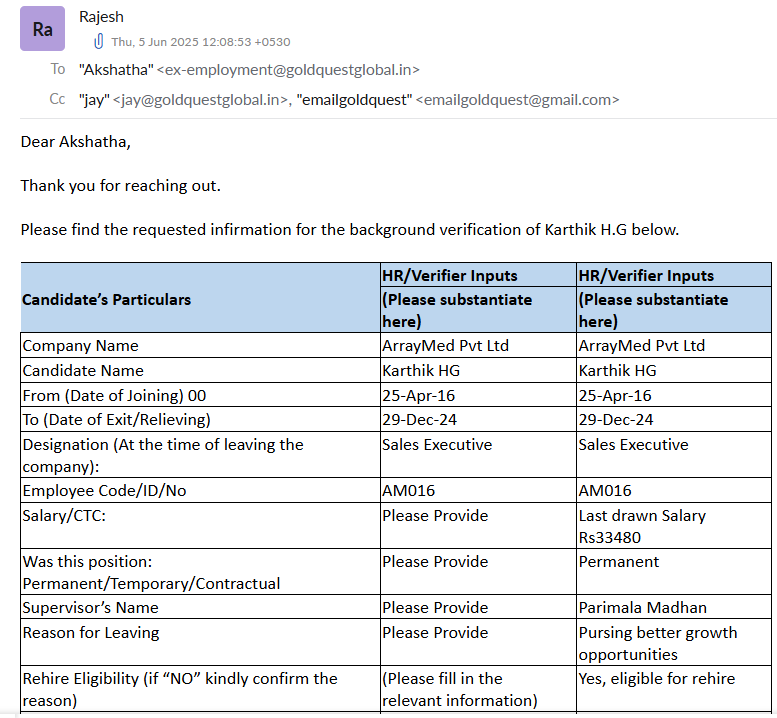Click the purple "Ra" sender avatar
The height and width of the screenshot is (718, 777).
[43, 29]
